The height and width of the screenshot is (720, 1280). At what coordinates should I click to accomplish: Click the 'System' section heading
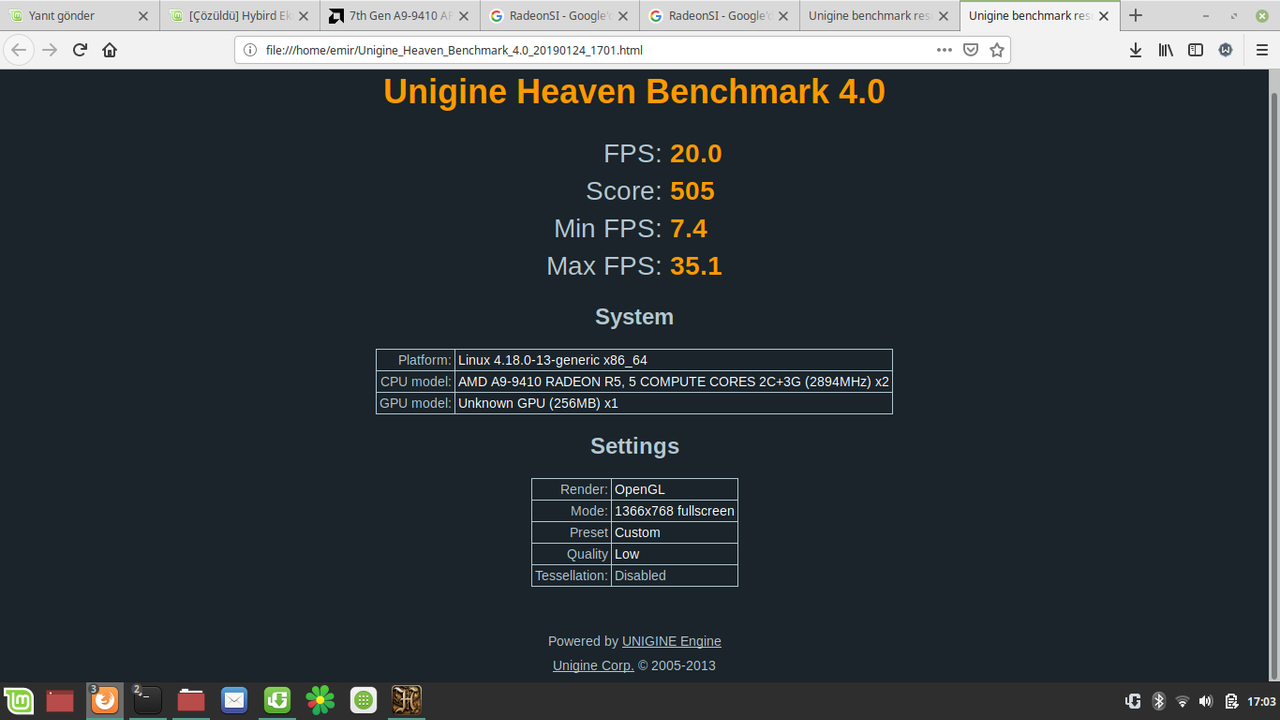[634, 317]
